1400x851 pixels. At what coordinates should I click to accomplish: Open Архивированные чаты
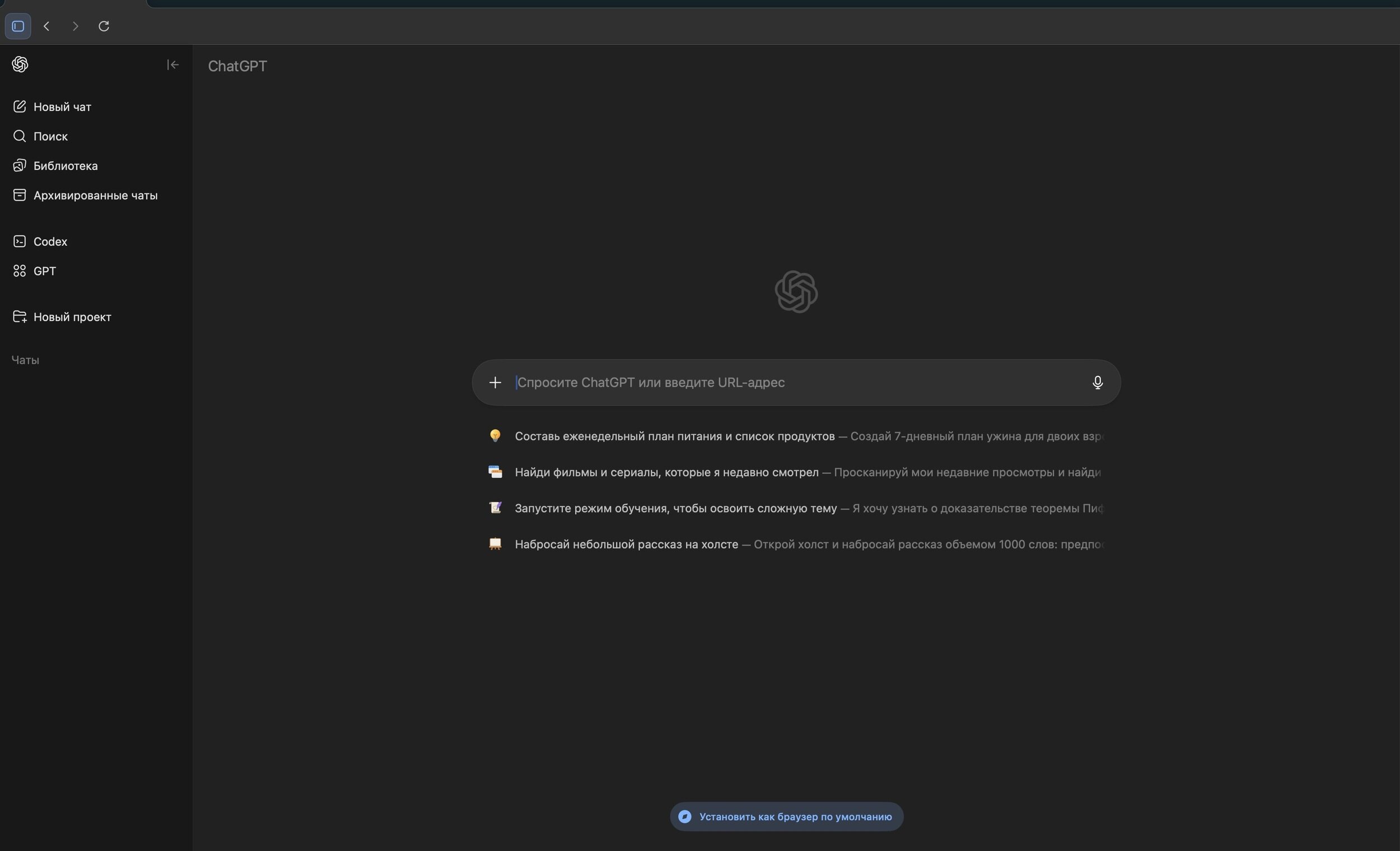click(x=95, y=196)
